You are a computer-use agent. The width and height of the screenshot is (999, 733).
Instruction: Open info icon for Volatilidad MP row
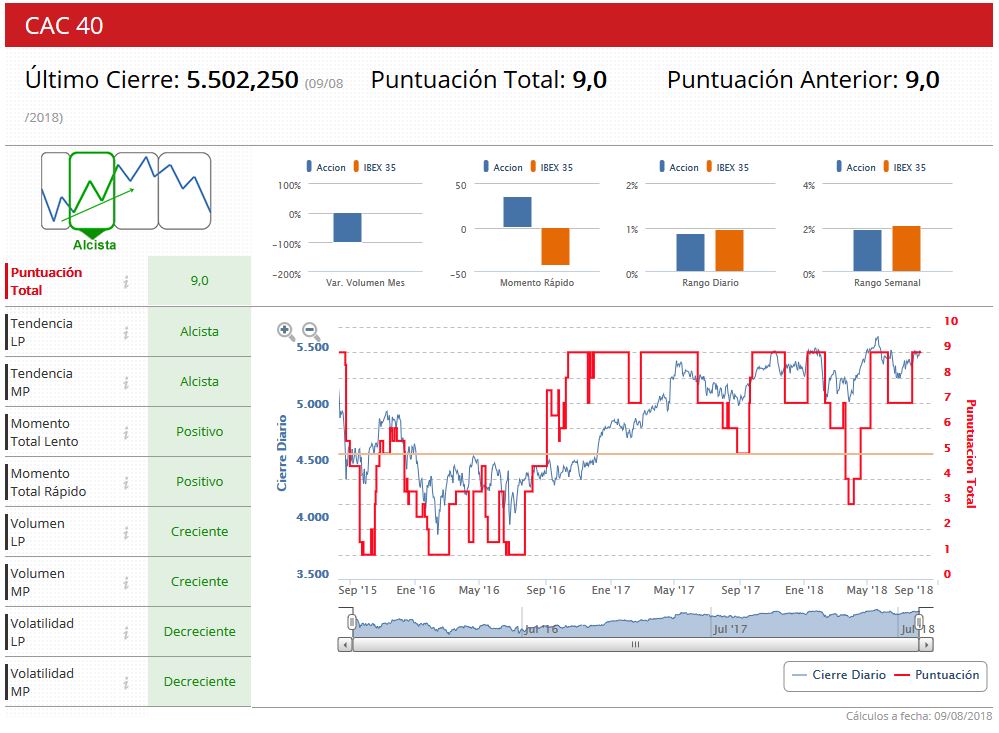click(x=126, y=683)
